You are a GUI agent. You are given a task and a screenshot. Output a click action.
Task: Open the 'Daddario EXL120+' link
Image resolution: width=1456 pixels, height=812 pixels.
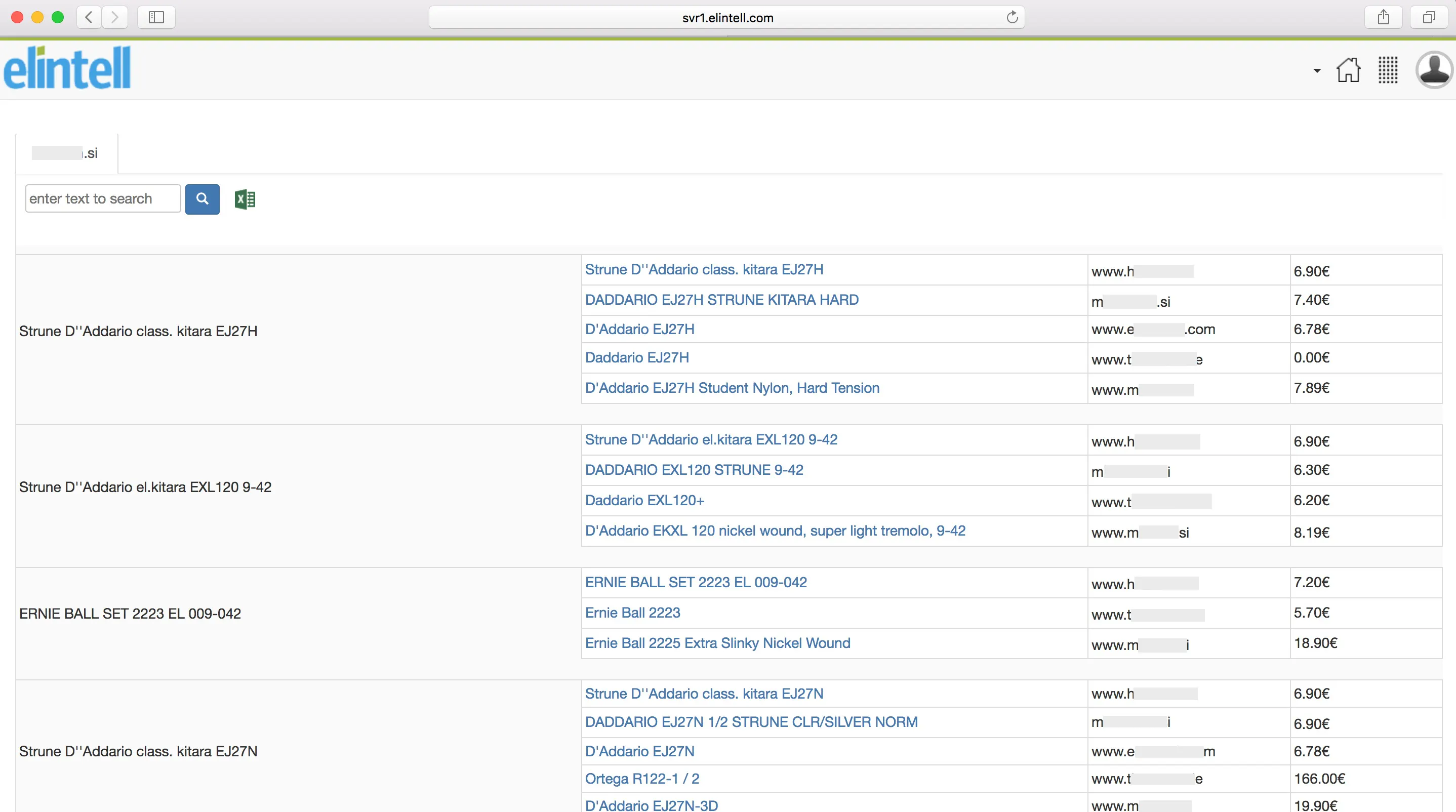[644, 500]
